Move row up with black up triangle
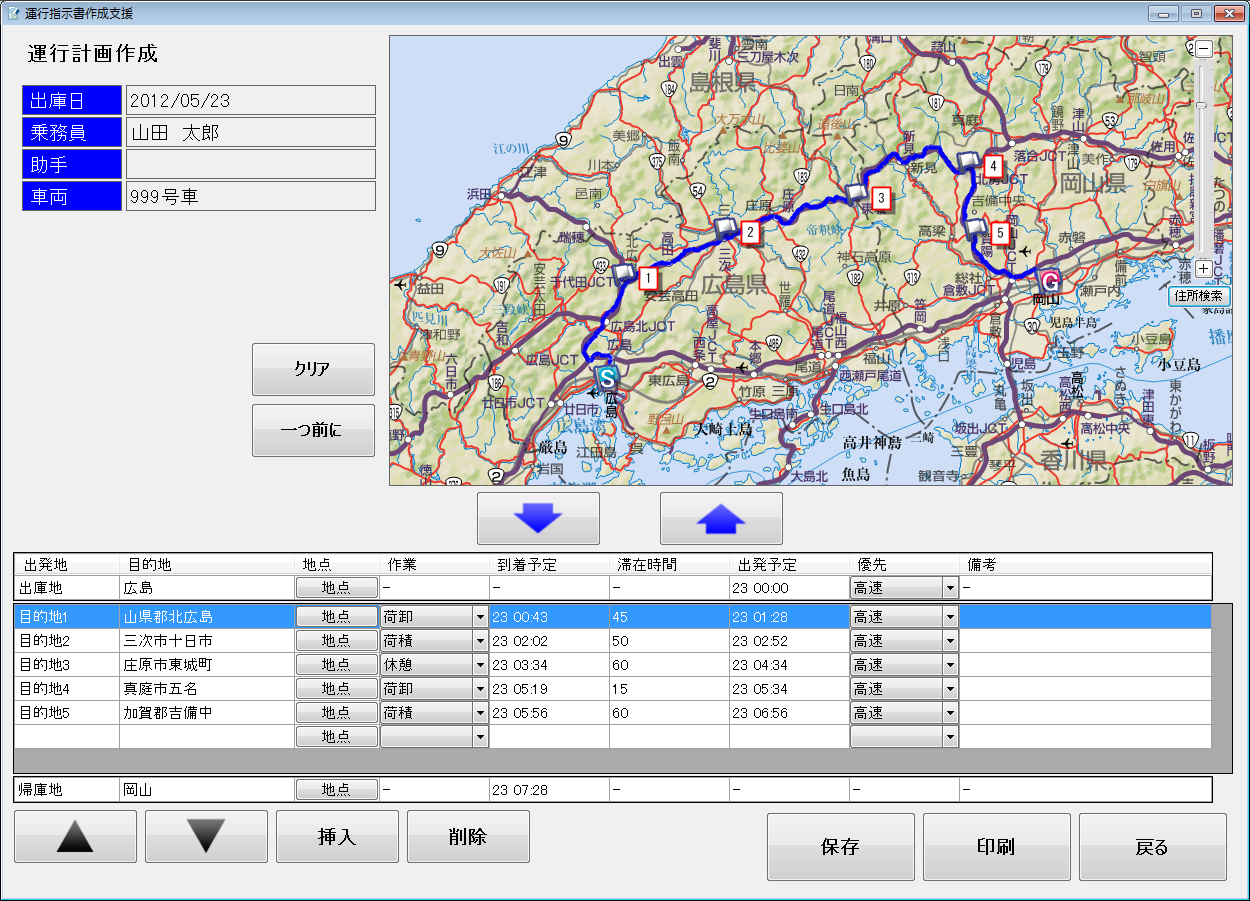Screen dimensions: 1250x901 point(76,836)
